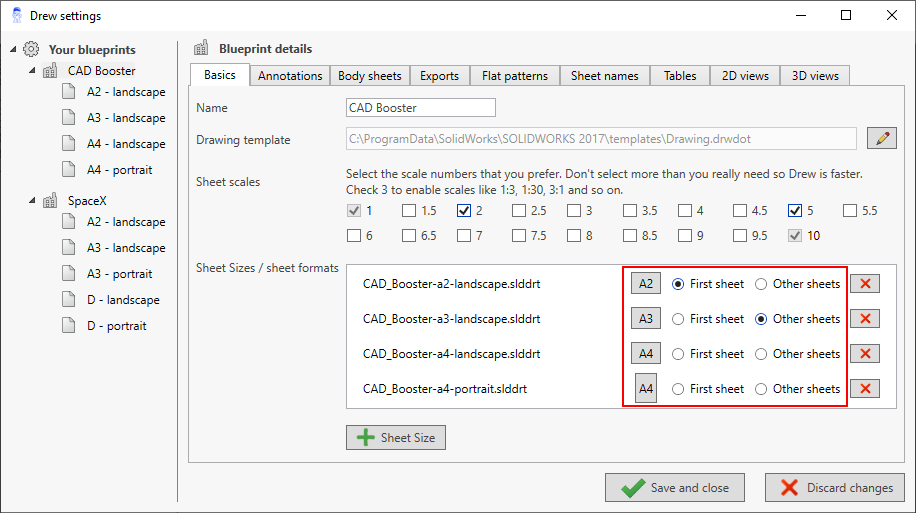This screenshot has width=916, height=513.
Task: Collapse the CAD Booster tree node
Action: point(32,71)
